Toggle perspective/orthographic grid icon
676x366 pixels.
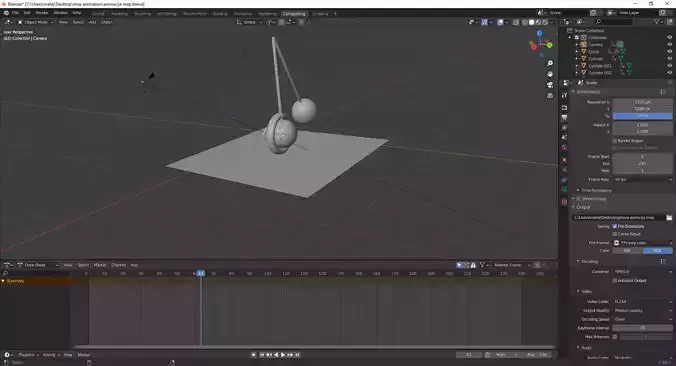[x=550, y=96]
